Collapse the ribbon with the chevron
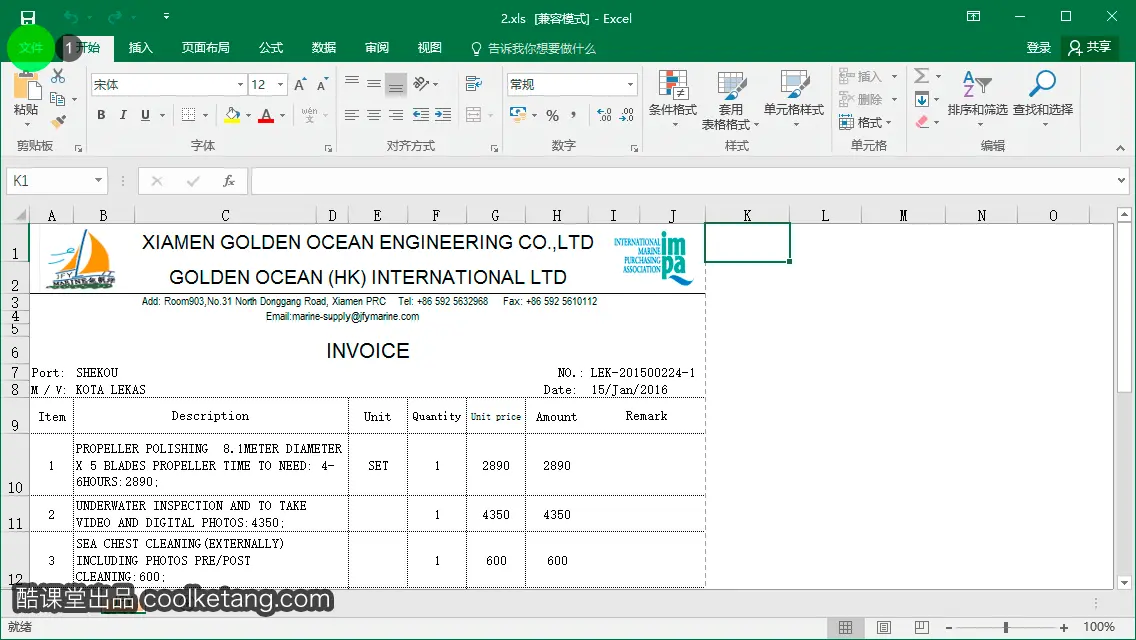Viewport: 1136px width, 640px height. (x=1120, y=148)
